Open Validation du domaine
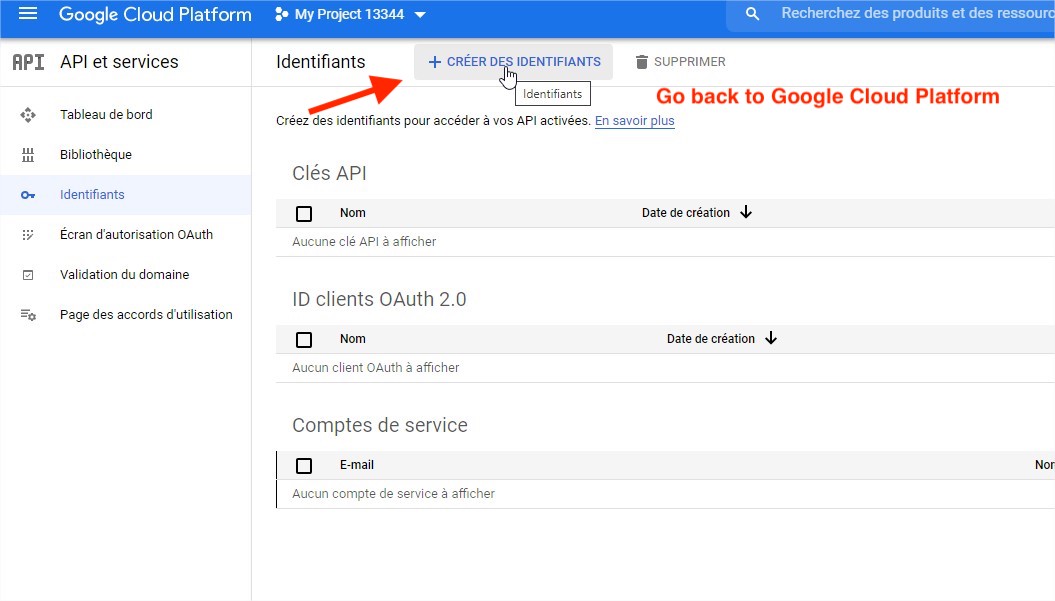 [124, 275]
